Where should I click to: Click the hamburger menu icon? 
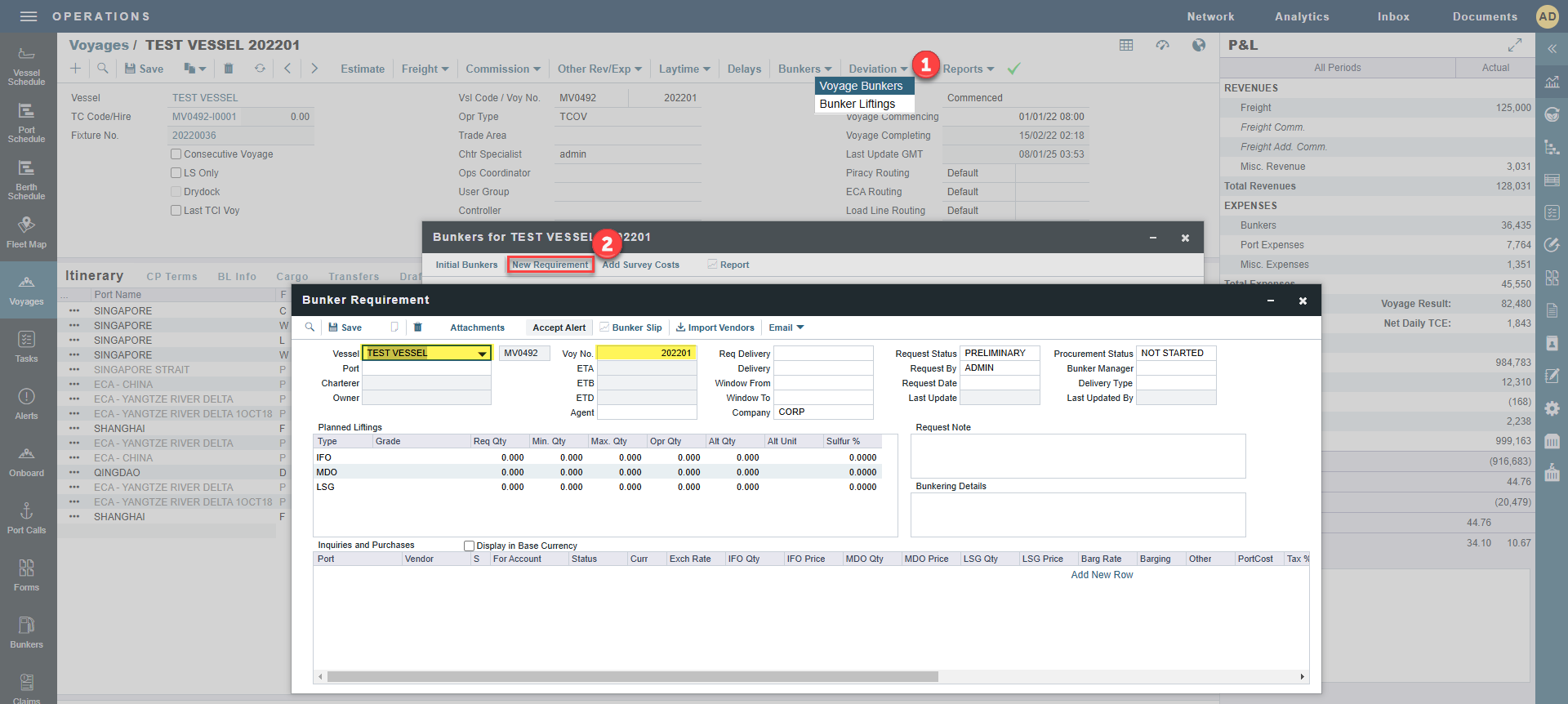(x=29, y=16)
